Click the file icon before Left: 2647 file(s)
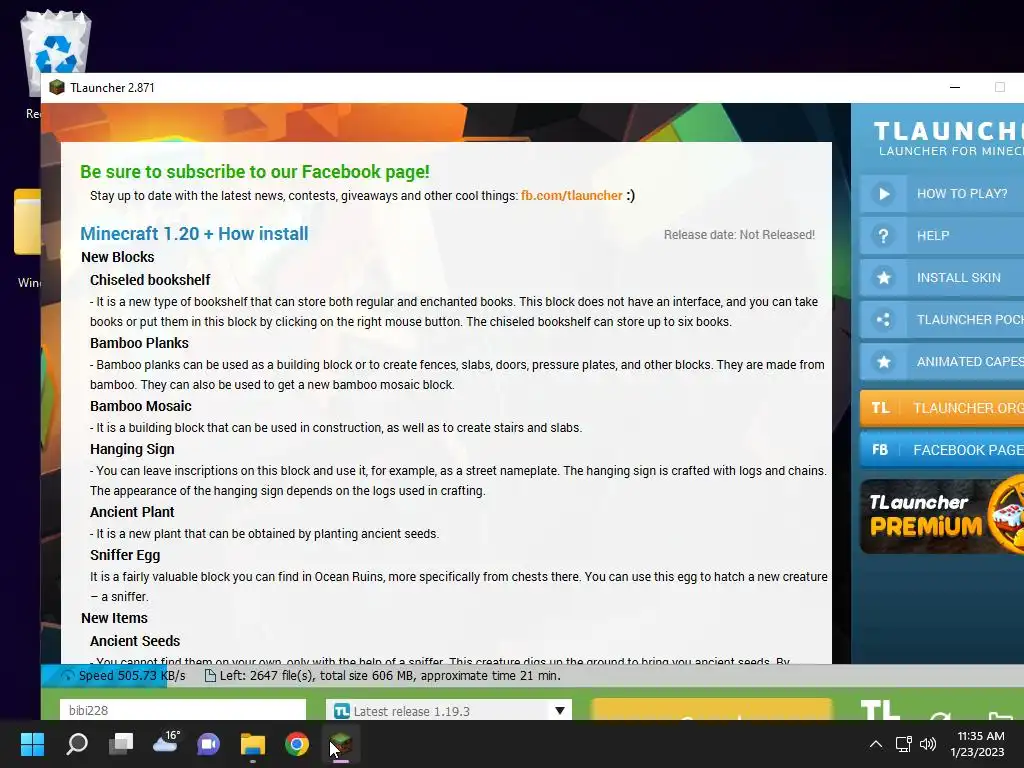The width and height of the screenshot is (1024, 768). point(210,676)
